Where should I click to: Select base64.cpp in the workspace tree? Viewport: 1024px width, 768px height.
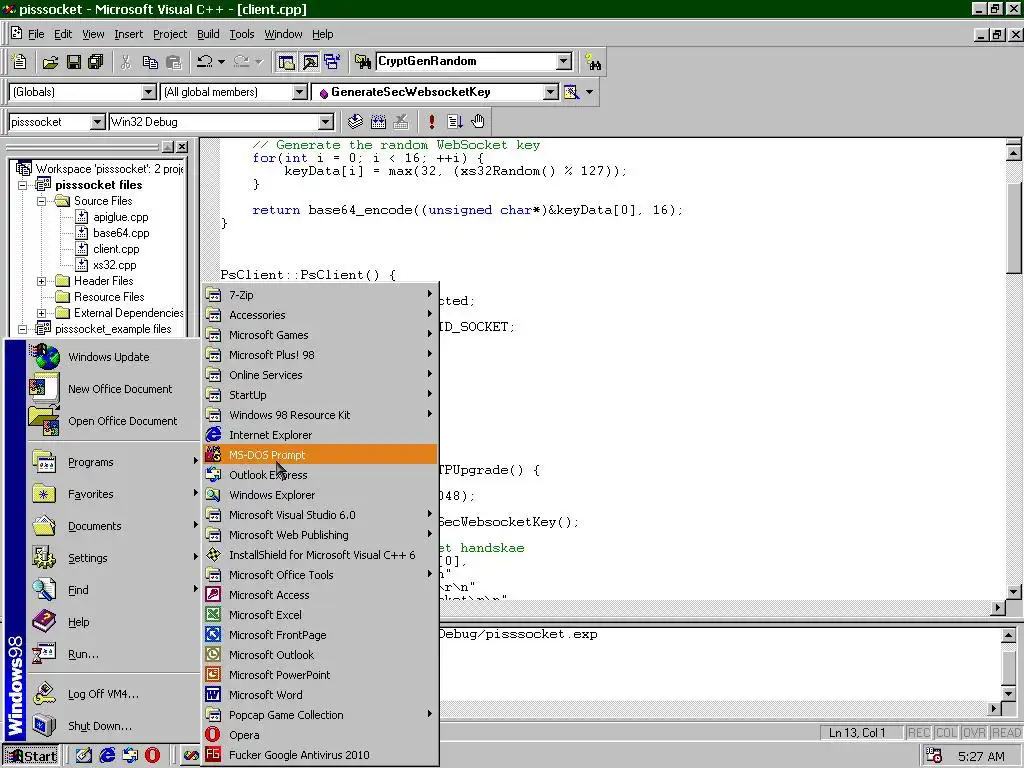(121, 233)
